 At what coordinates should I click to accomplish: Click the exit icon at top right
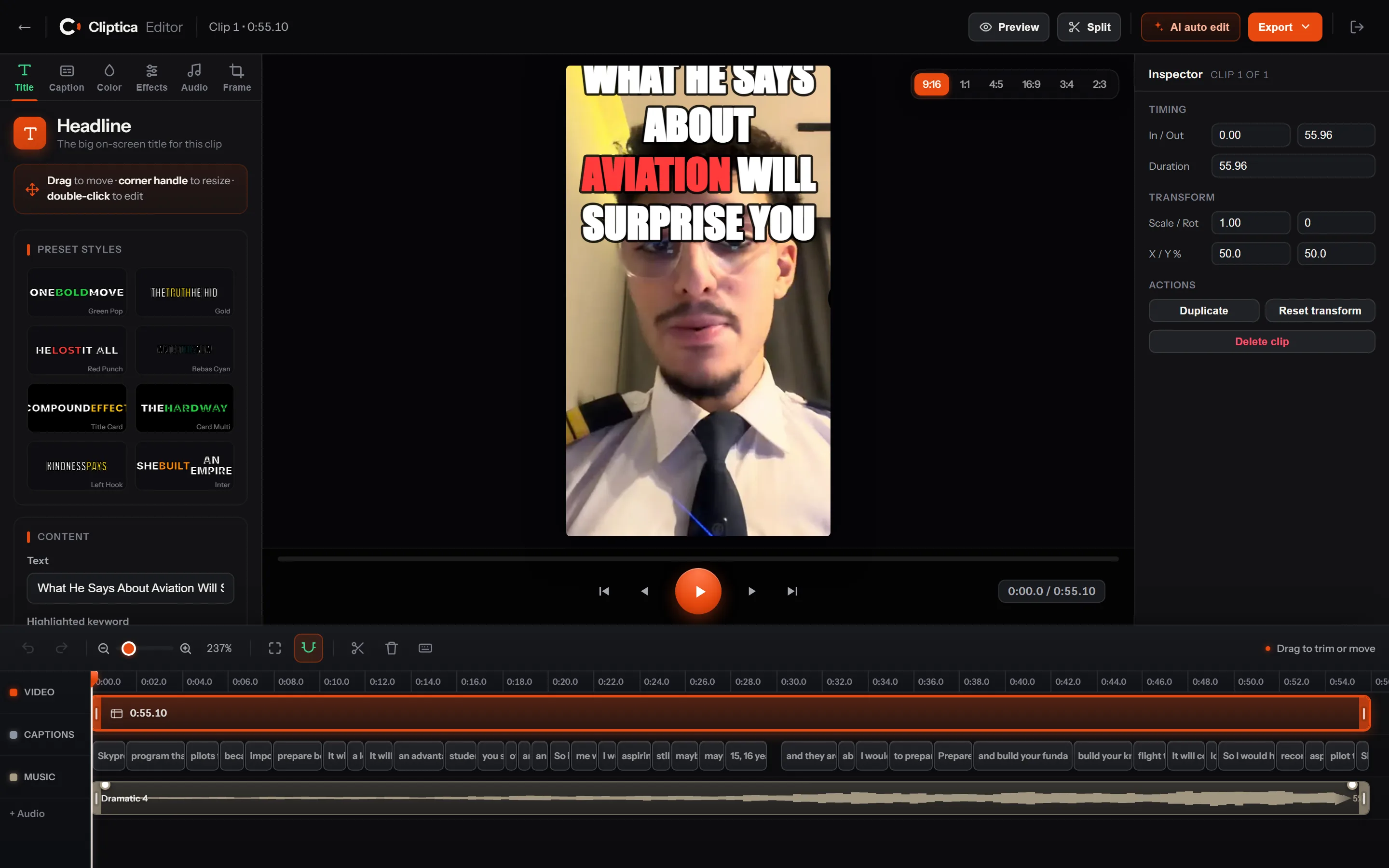click(x=1357, y=27)
